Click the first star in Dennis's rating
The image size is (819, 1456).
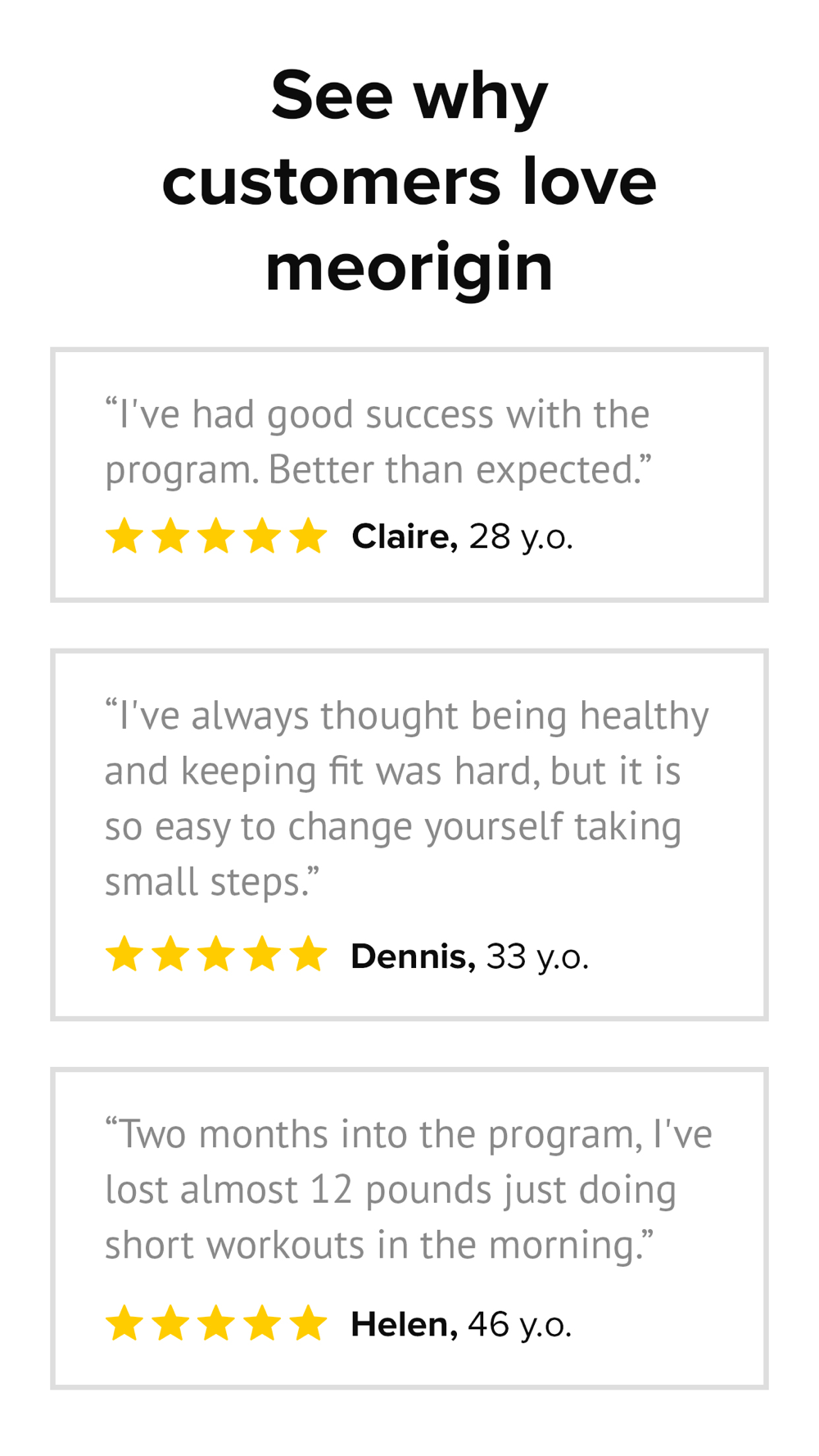click(124, 954)
